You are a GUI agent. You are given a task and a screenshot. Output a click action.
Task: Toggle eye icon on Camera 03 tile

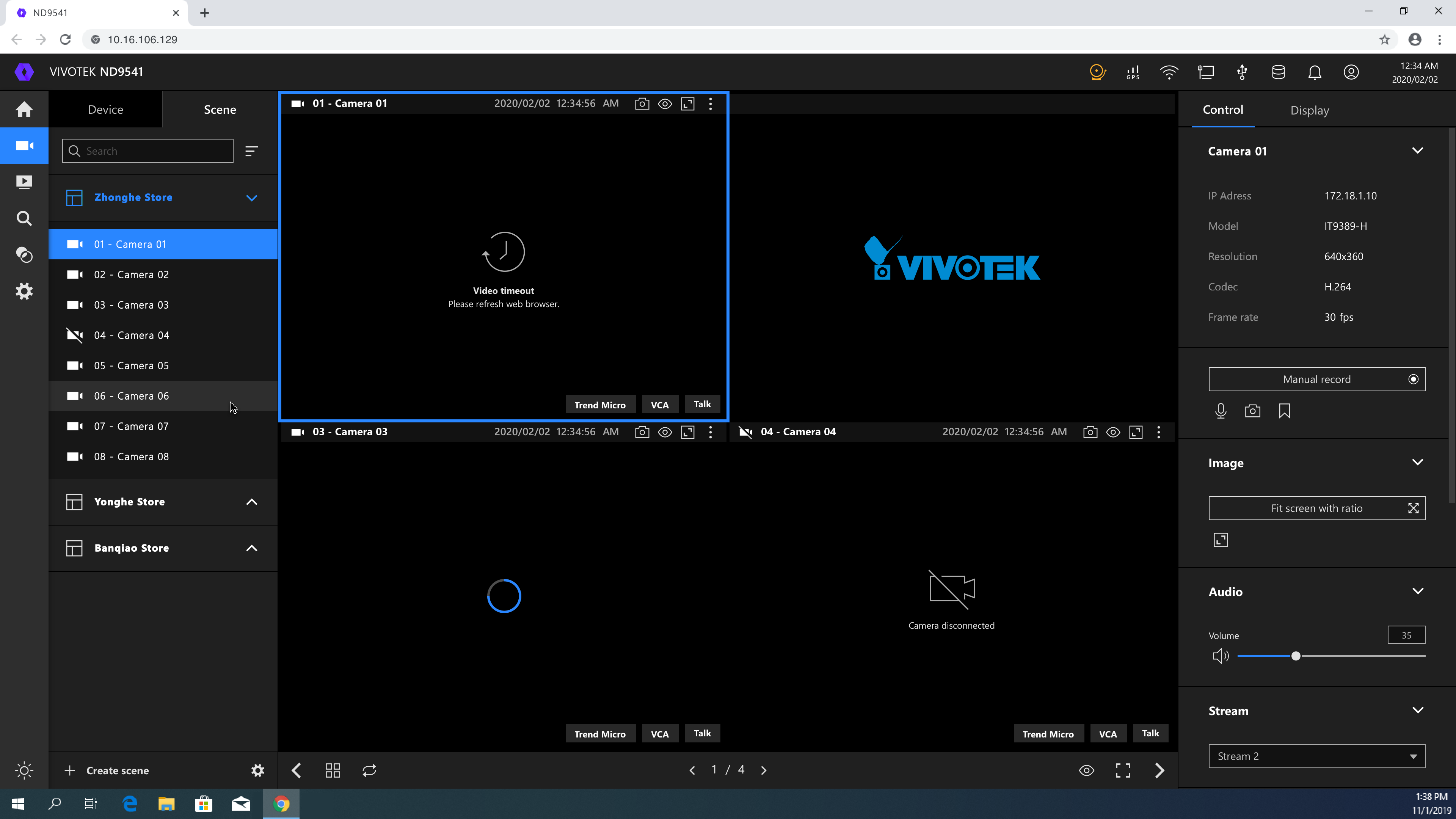[x=665, y=432]
